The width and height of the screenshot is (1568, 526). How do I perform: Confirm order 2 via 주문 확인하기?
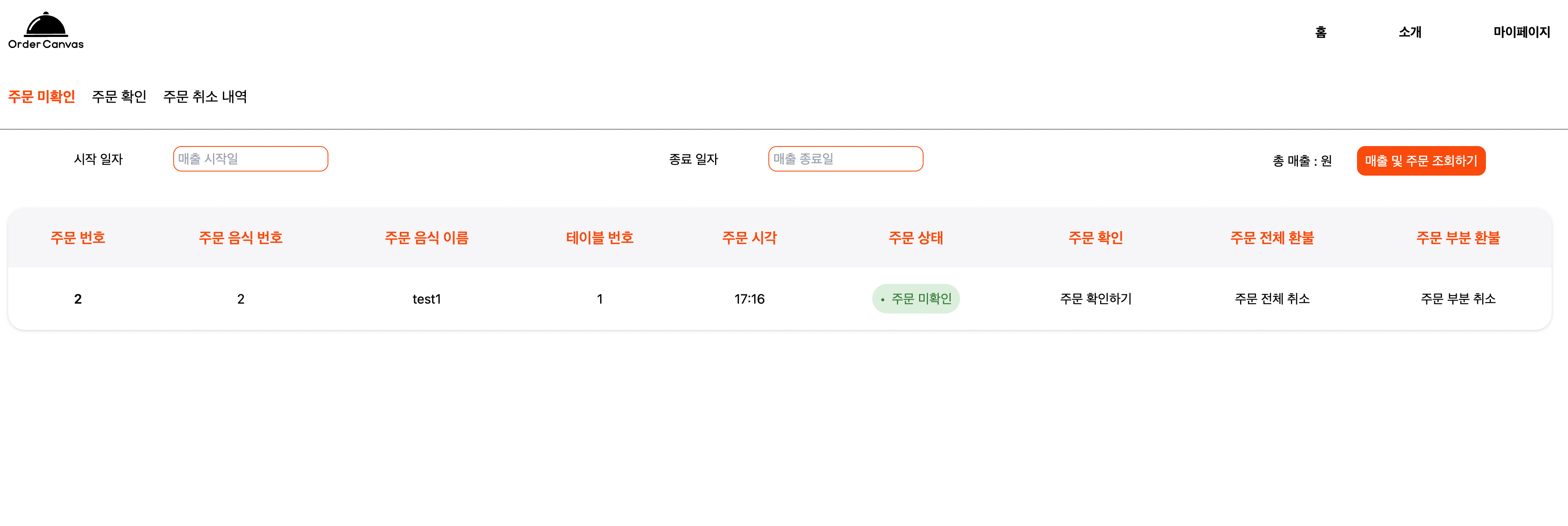point(1094,299)
